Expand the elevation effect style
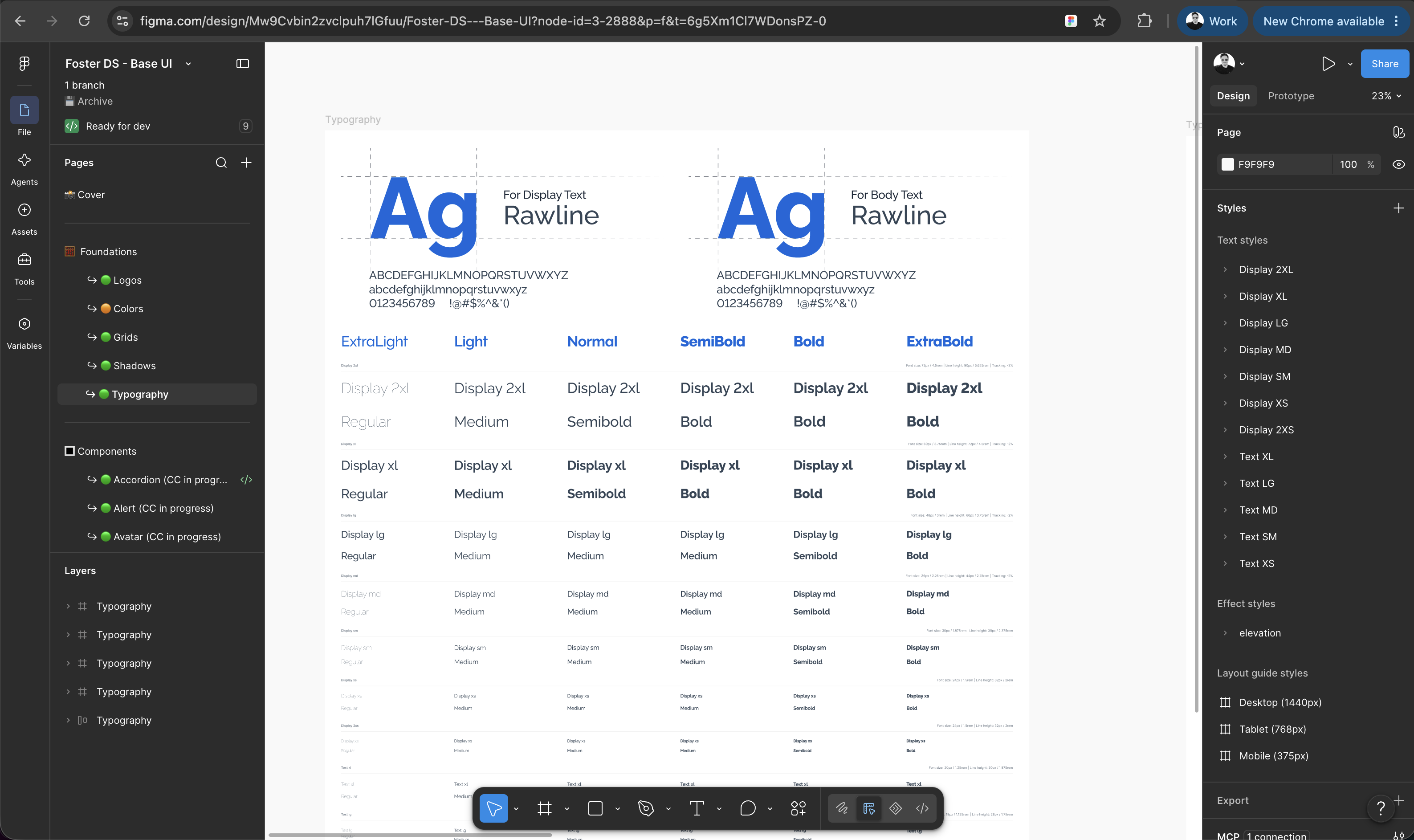The height and width of the screenshot is (840, 1414). point(1225,633)
